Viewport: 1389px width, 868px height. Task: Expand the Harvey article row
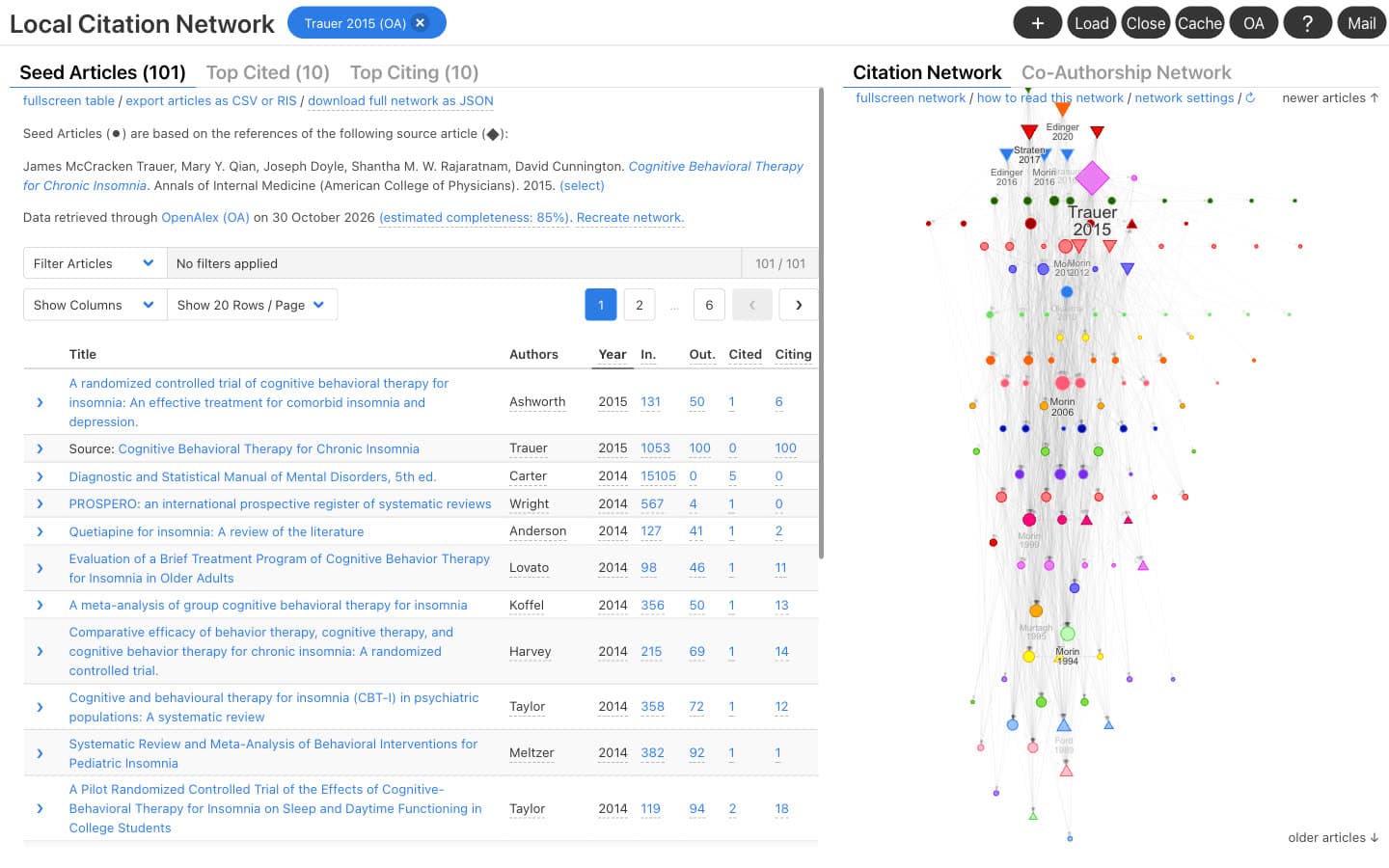pyautogui.click(x=40, y=651)
